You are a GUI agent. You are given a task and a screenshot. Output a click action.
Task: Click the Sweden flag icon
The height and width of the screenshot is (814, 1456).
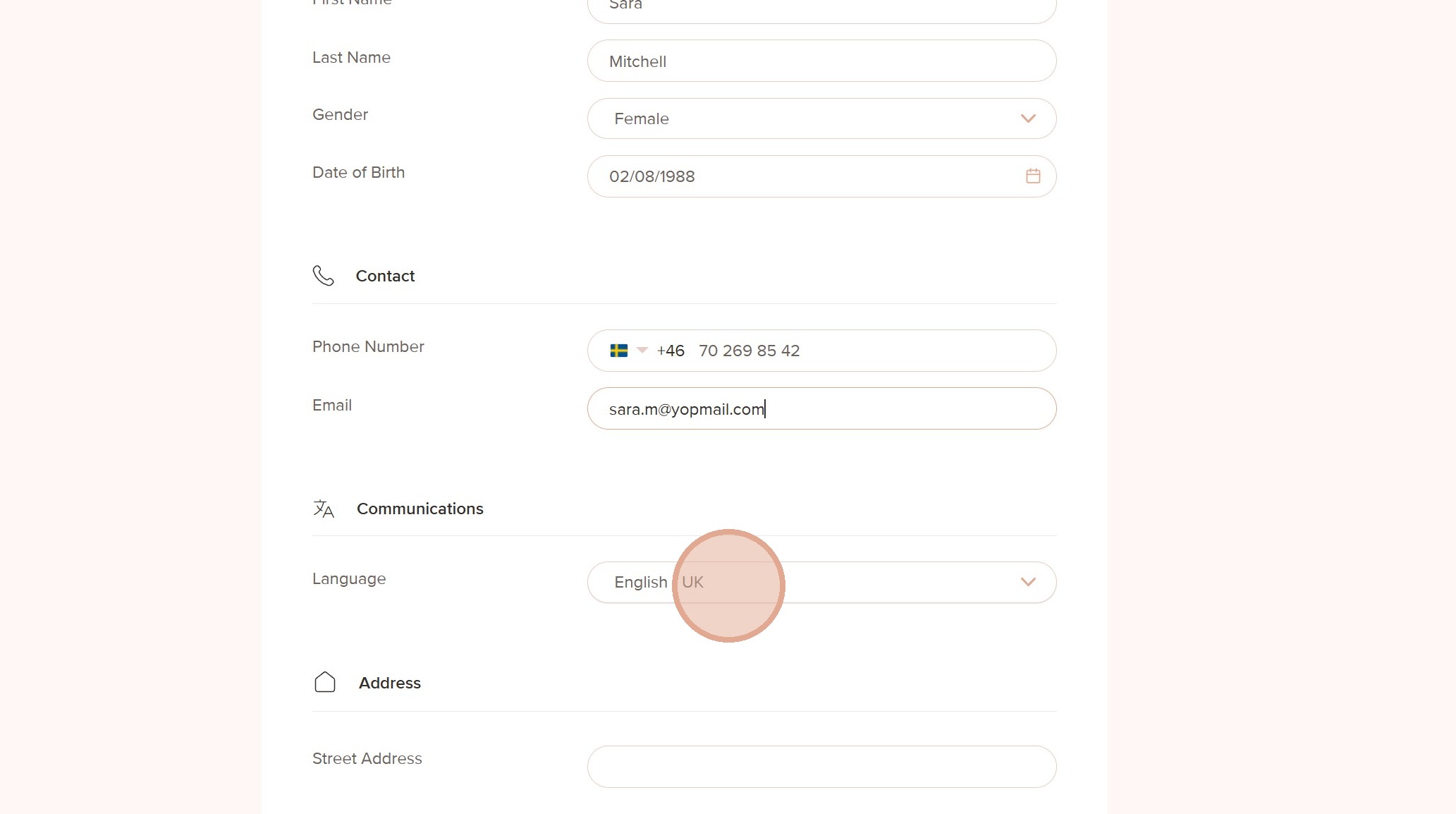point(618,351)
